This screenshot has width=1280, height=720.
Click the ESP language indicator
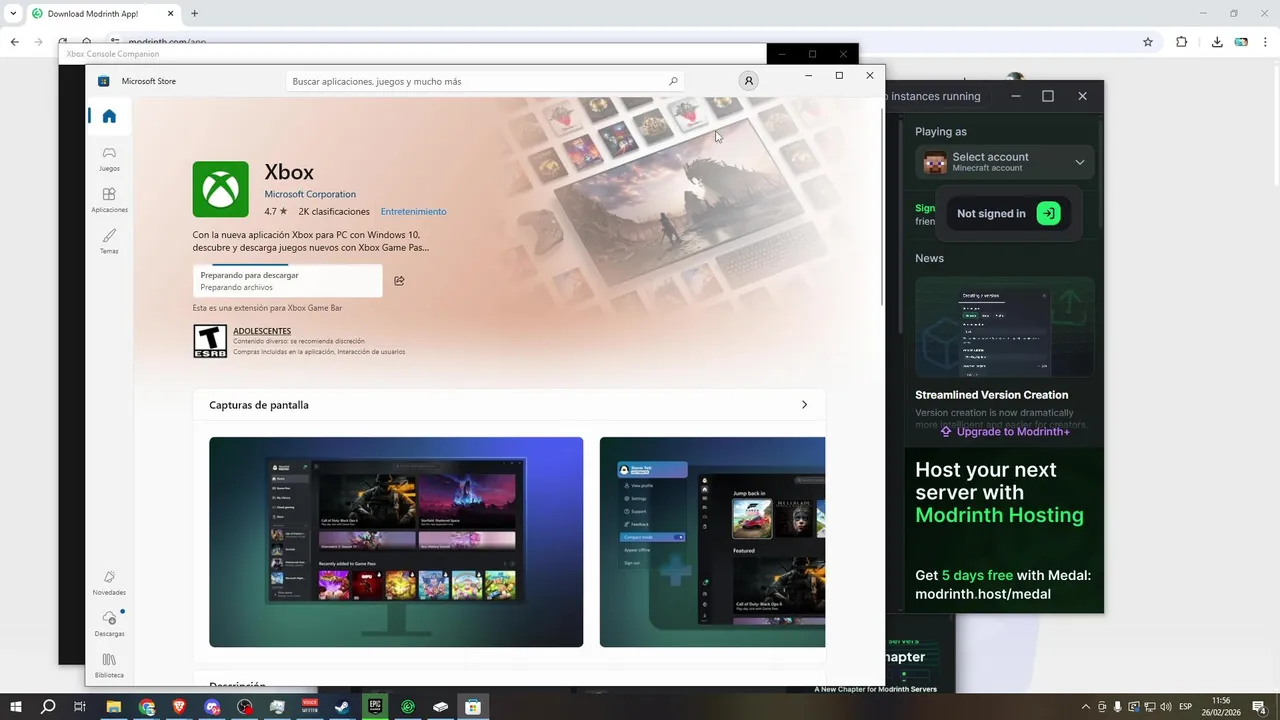coord(1186,707)
